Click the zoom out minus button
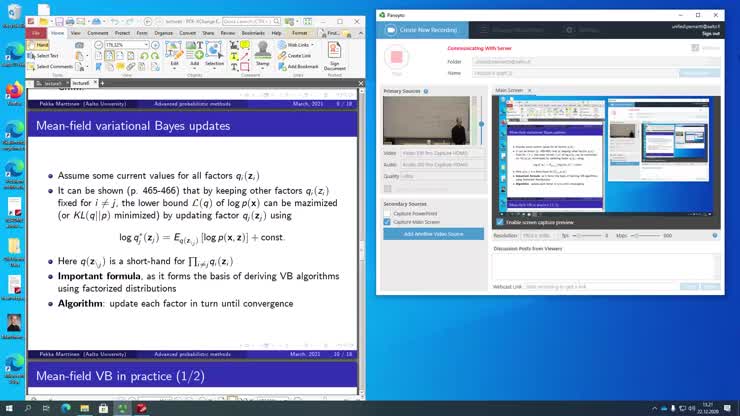 (99, 45)
